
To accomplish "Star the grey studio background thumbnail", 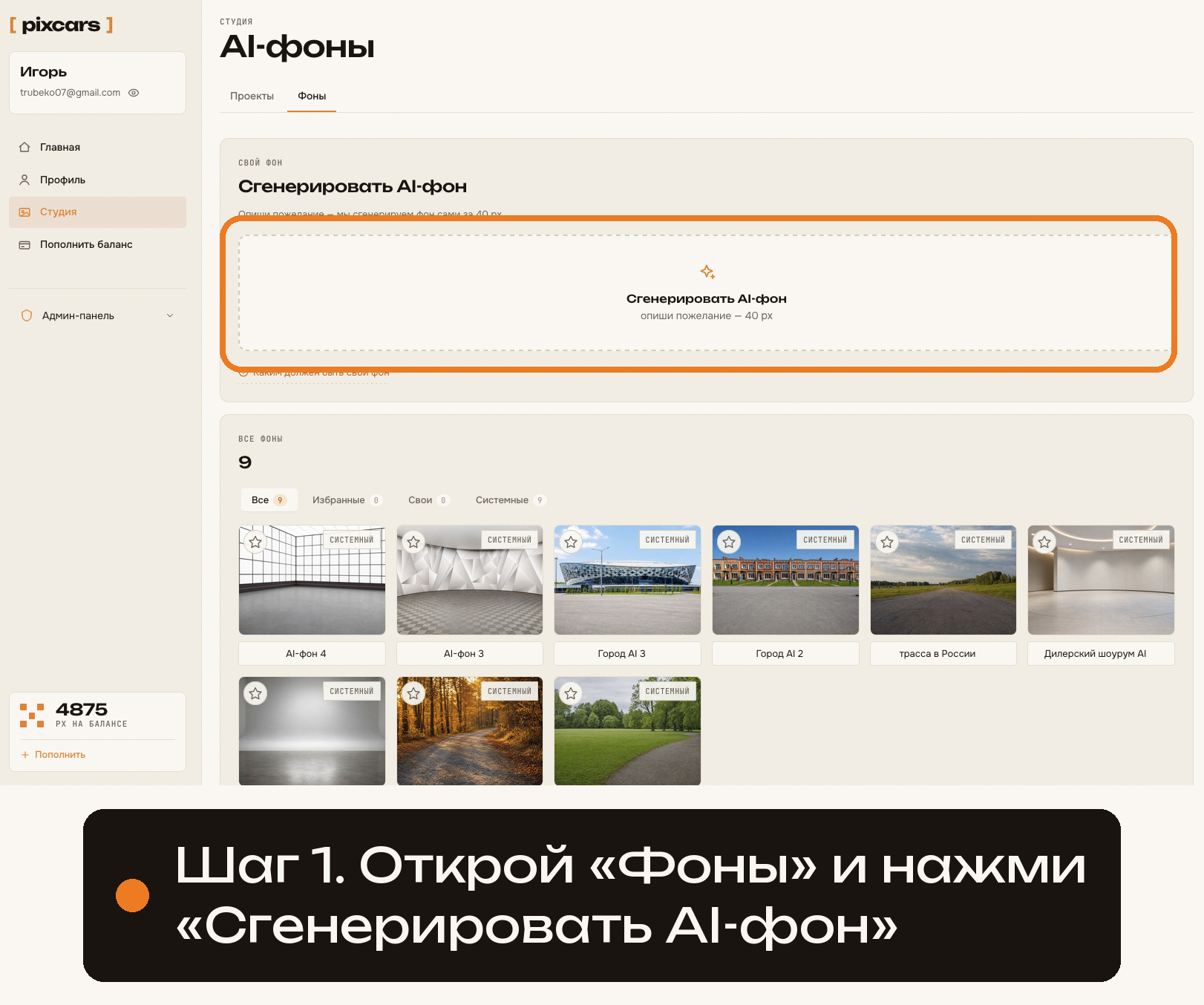I will 255,693.
